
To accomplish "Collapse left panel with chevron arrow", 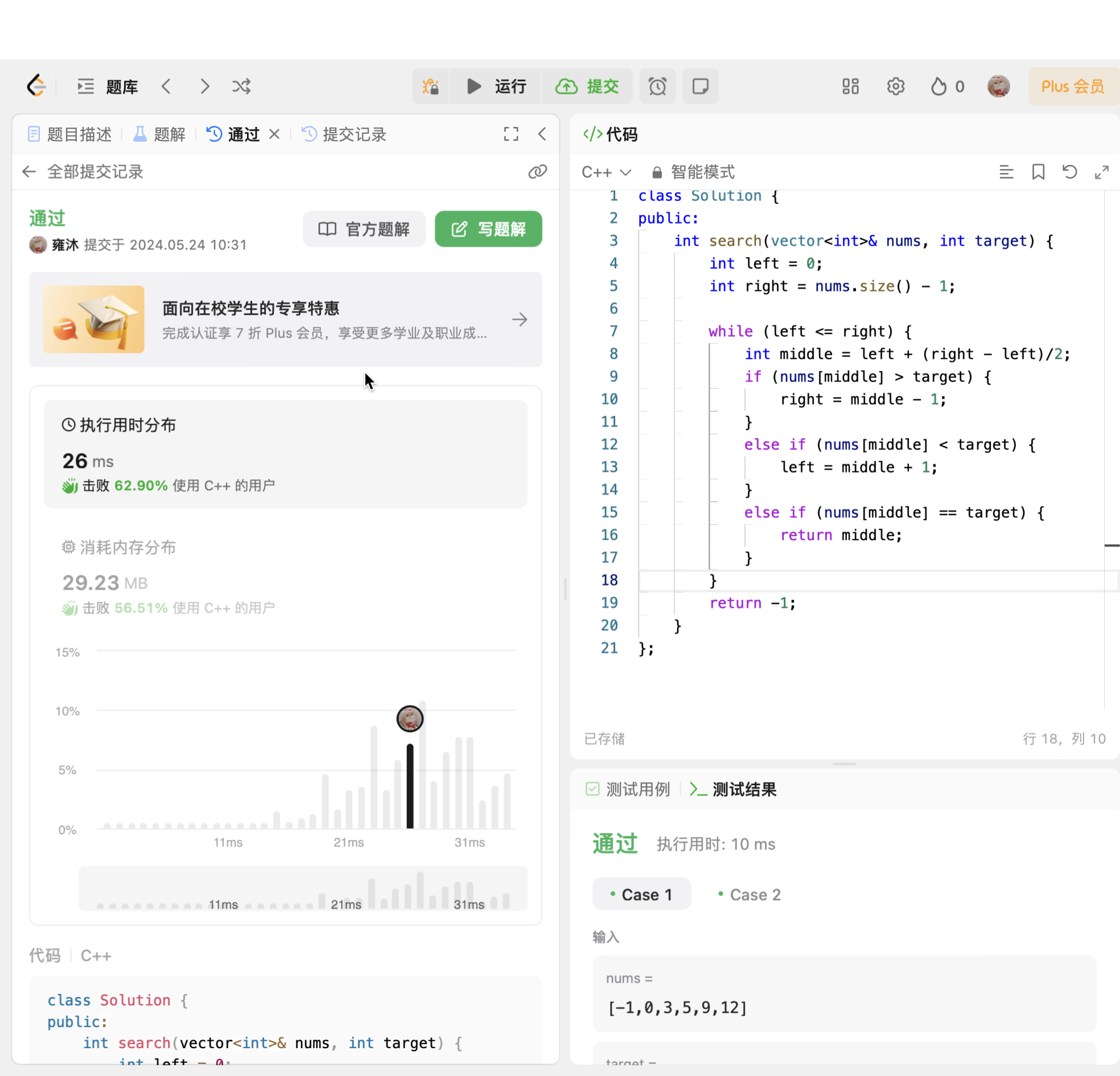I will coord(542,134).
